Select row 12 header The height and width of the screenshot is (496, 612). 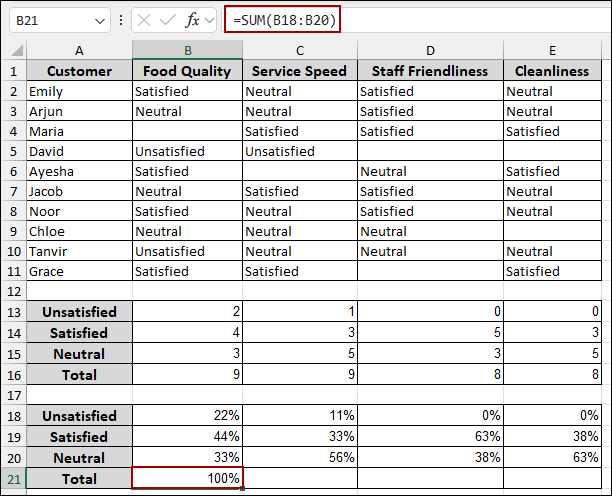13,291
